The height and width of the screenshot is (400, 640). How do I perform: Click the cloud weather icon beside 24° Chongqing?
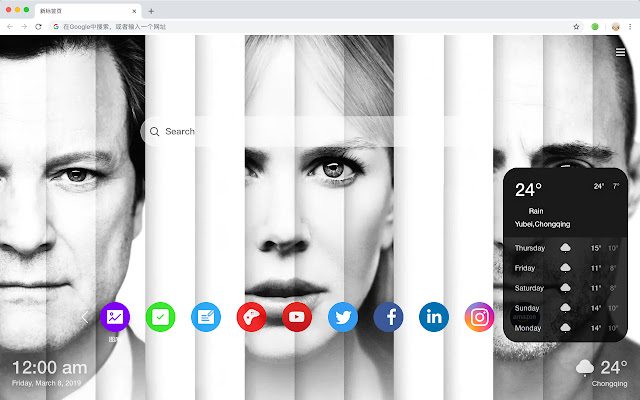pos(585,368)
